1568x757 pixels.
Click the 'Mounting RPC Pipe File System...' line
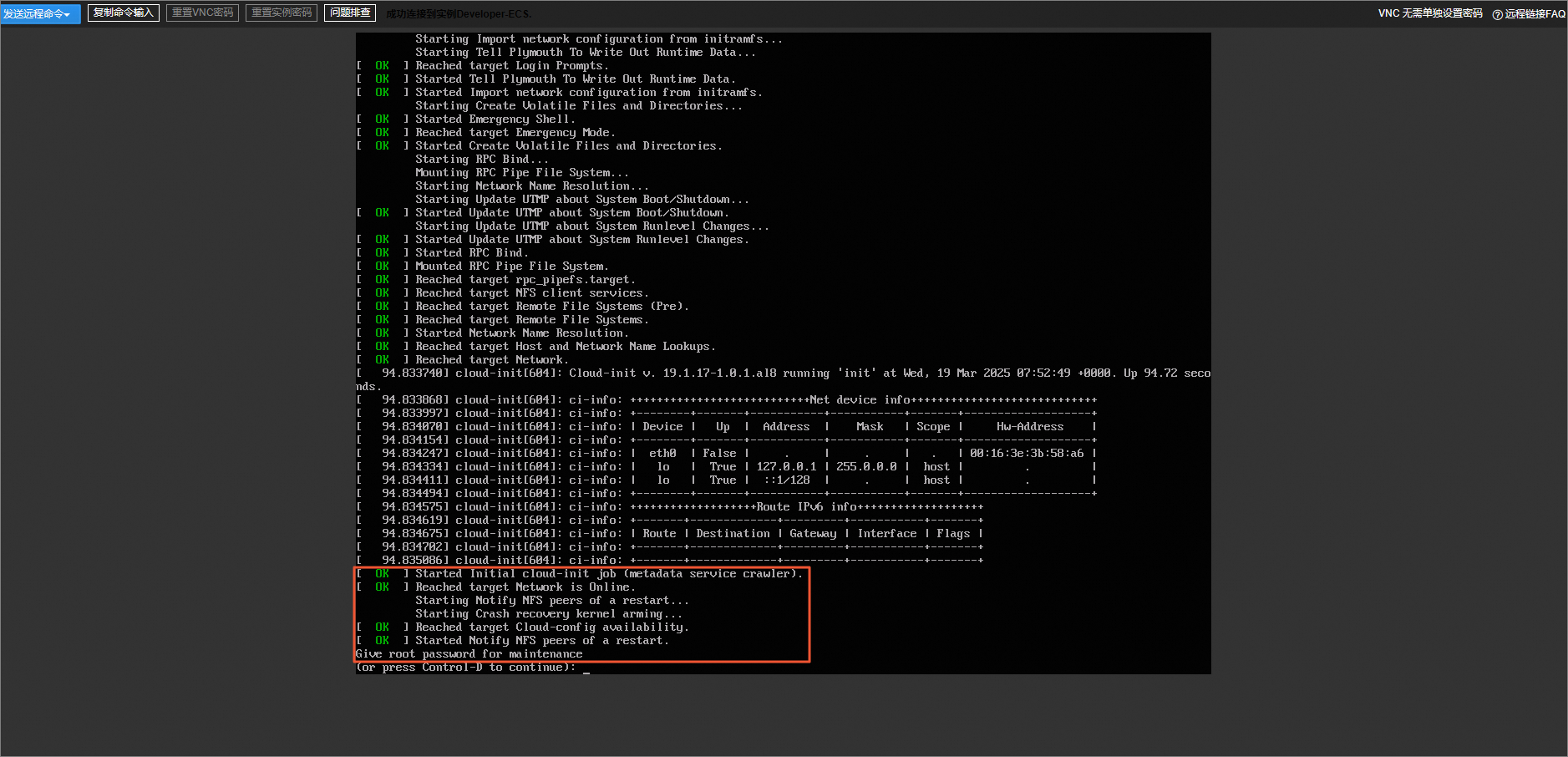click(x=522, y=173)
